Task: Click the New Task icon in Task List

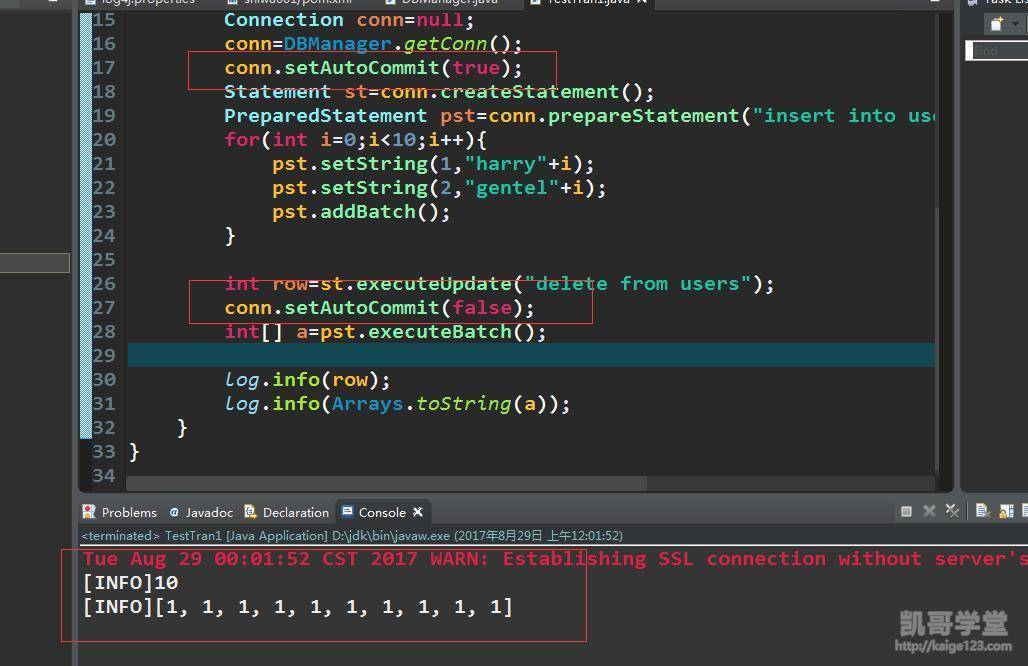Action: click(997, 24)
